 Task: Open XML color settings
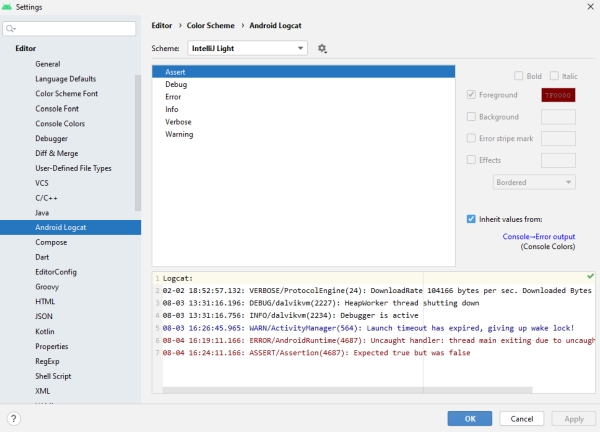coord(42,391)
